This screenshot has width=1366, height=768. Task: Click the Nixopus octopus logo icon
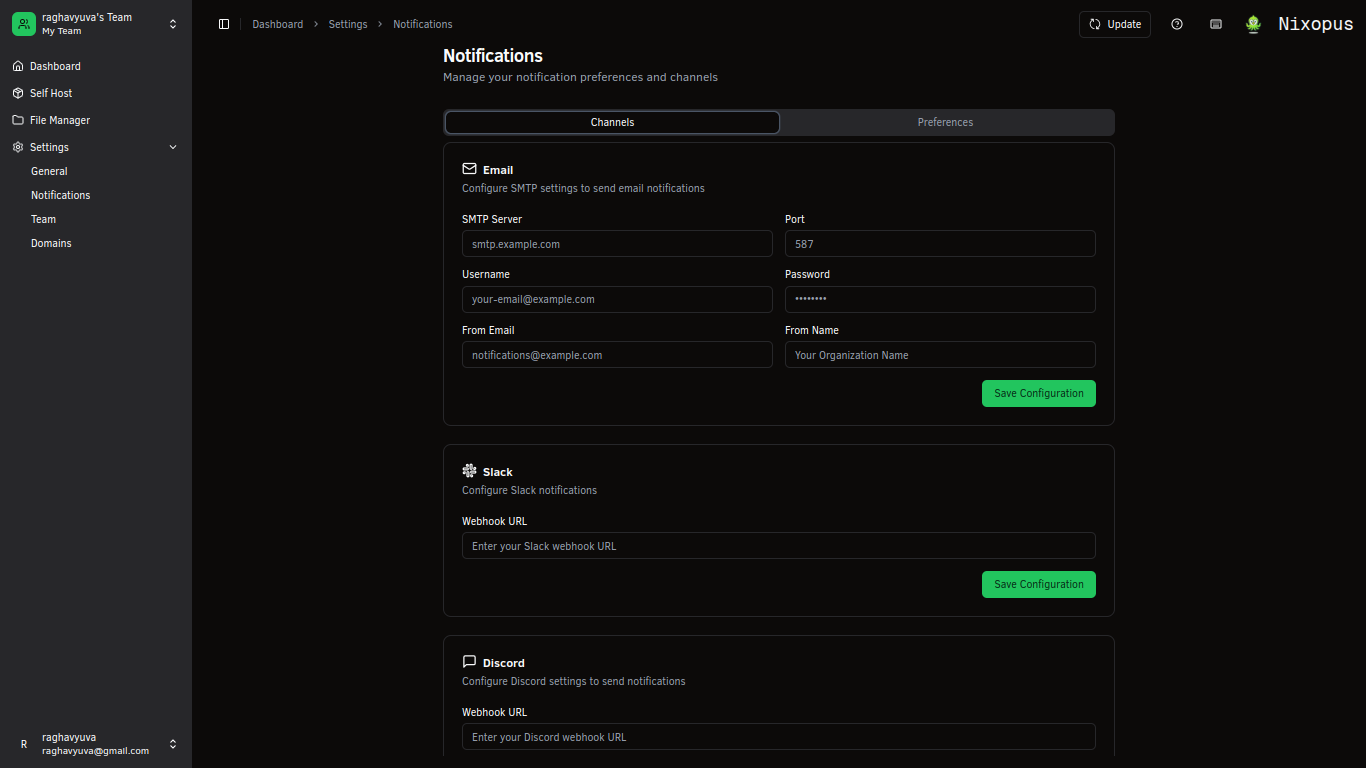[x=1254, y=24]
